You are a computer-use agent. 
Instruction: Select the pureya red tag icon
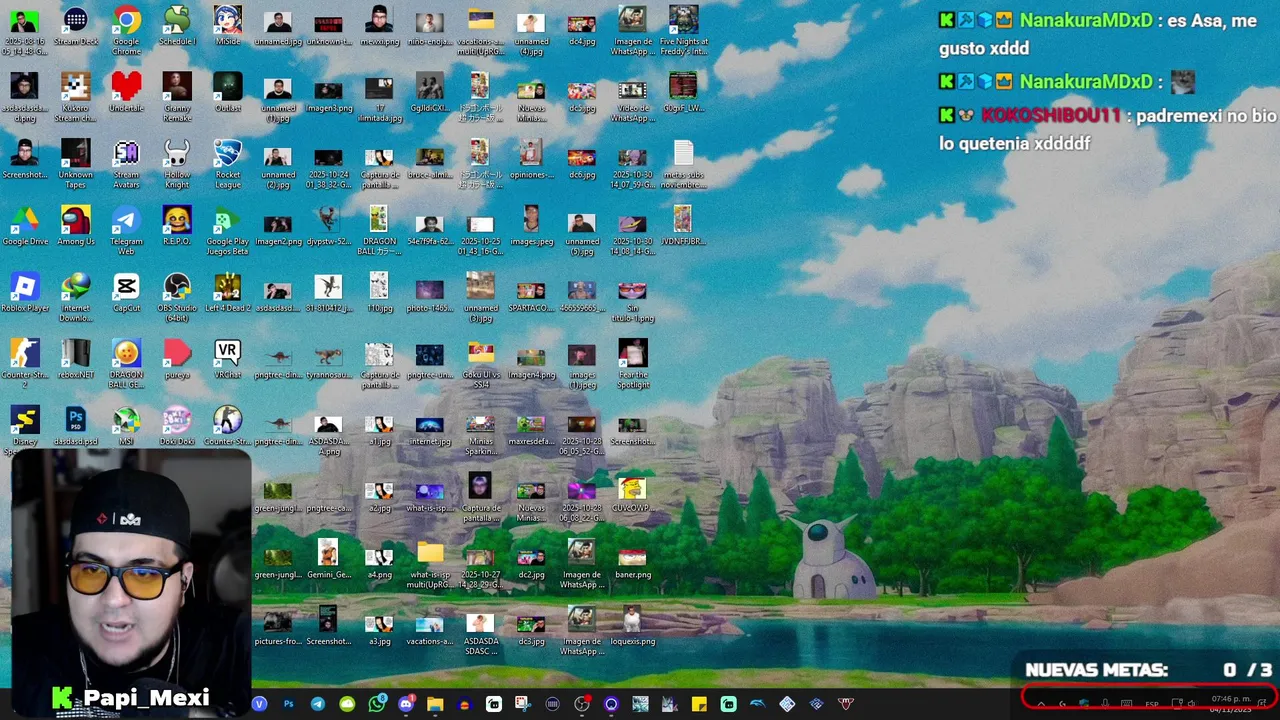pos(177,359)
